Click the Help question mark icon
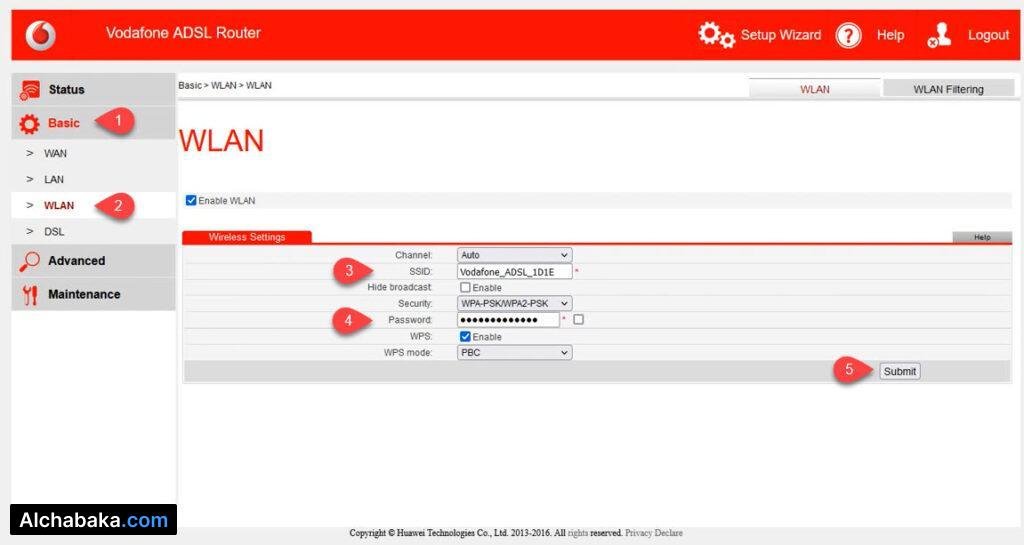The width and height of the screenshot is (1024, 545). tap(848, 36)
